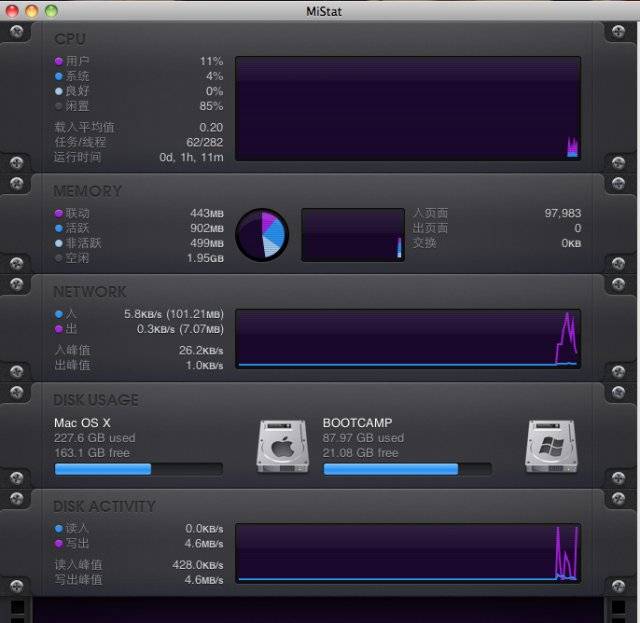Open the NETWORK section header
Screen dimensions: 640x623
[x=90, y=292]
